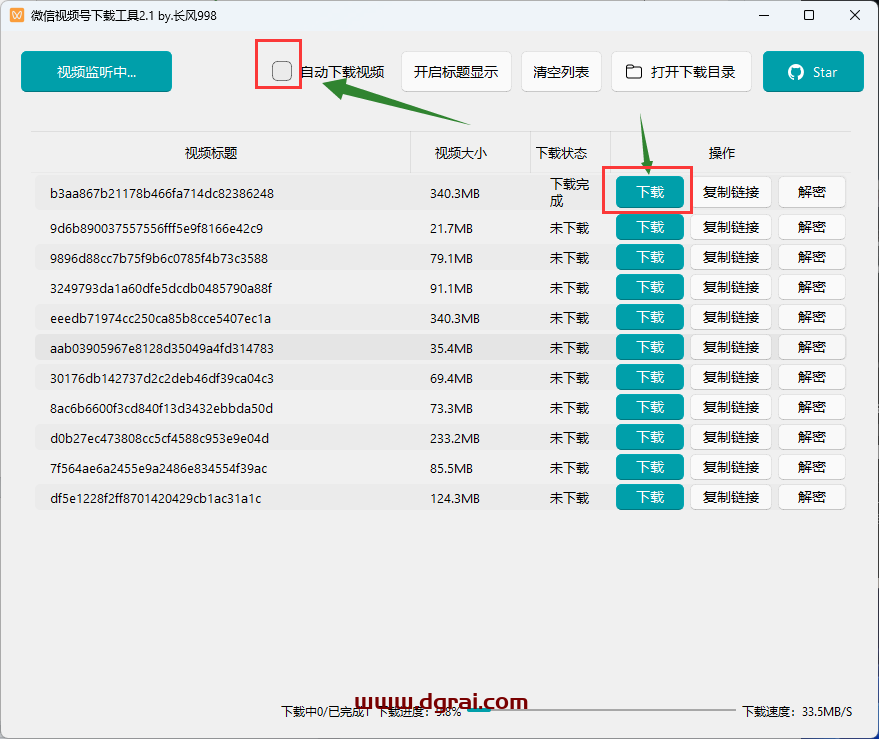Image resolution: width=879 pixels, height=739 pixels.
Task: Select title 9896d88cc7b75f9b6c0785f4b73c3588
Action: click(x=159, y=258)
